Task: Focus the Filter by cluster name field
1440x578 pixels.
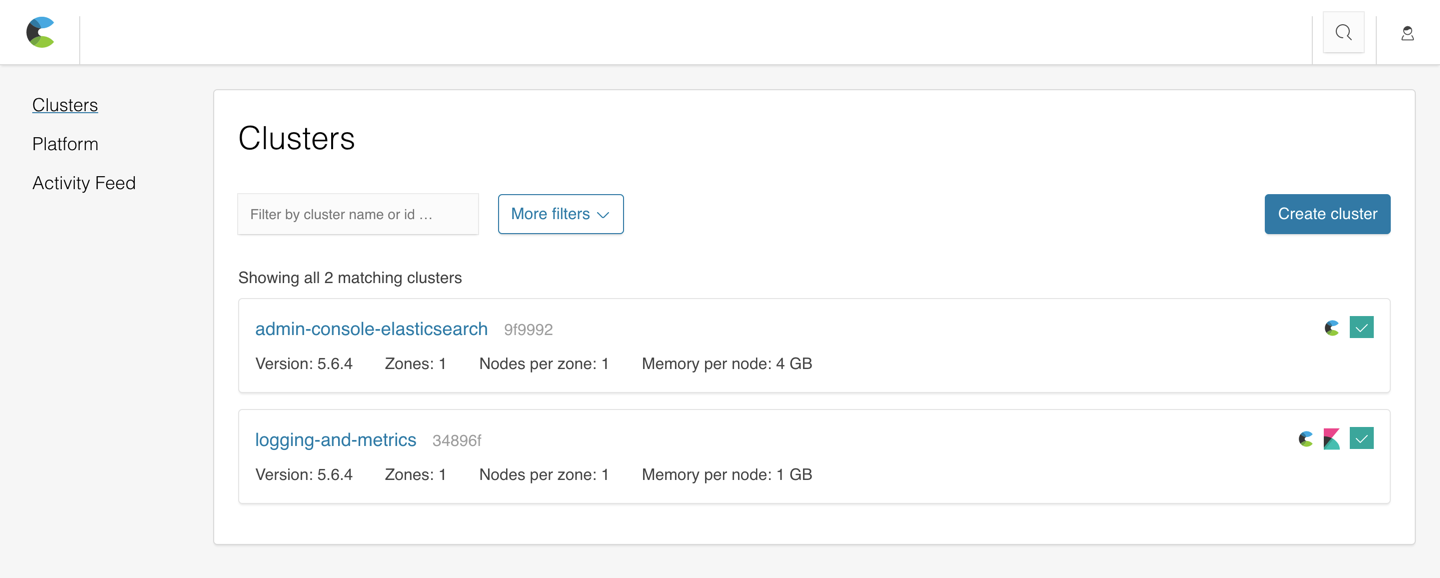Action: (358, 214)
